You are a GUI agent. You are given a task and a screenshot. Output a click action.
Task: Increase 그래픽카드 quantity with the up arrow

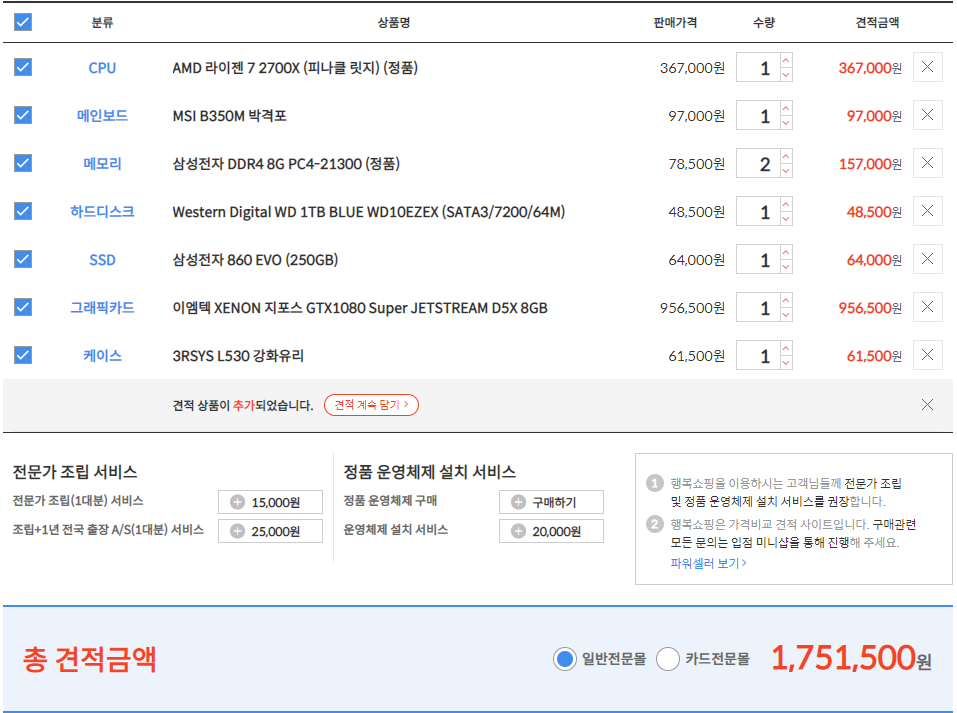[786, 300]
